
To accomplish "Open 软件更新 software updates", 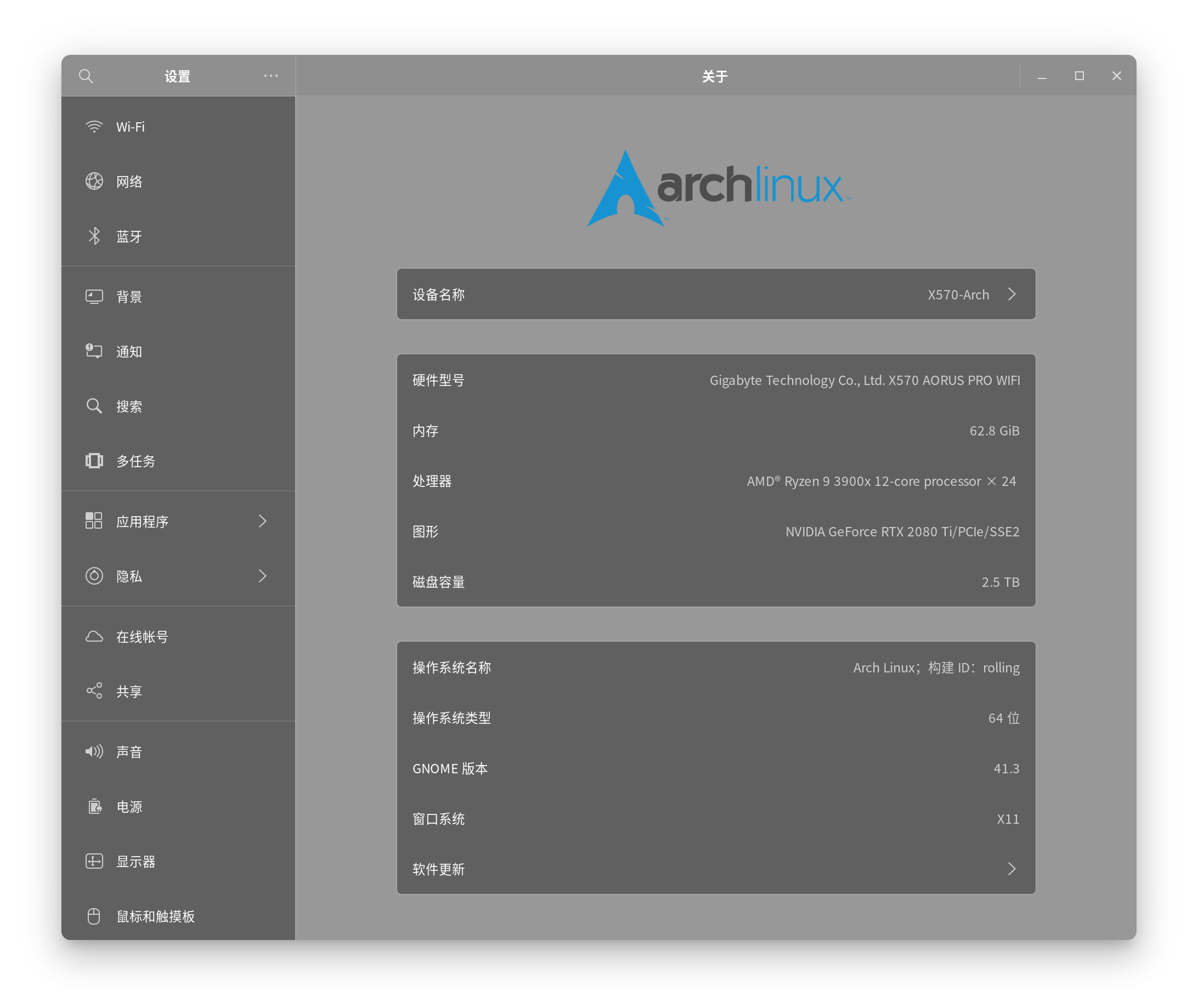I will pos(714,869).
